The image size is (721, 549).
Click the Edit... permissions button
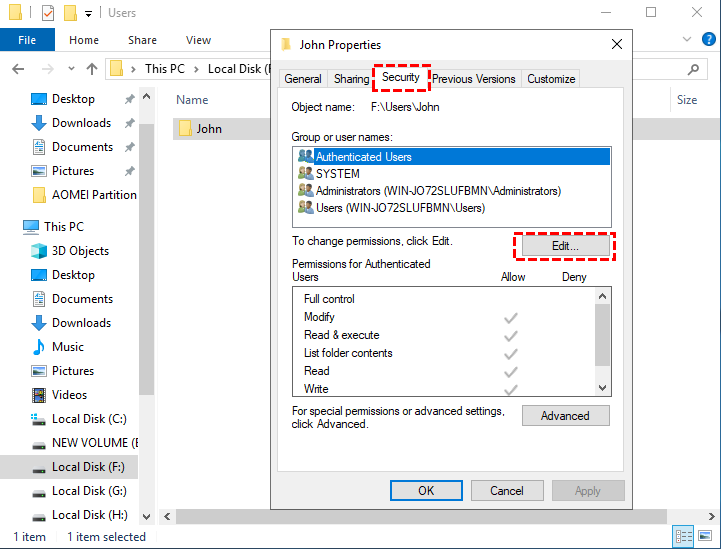pyautogui.click(x=565, y=246)
